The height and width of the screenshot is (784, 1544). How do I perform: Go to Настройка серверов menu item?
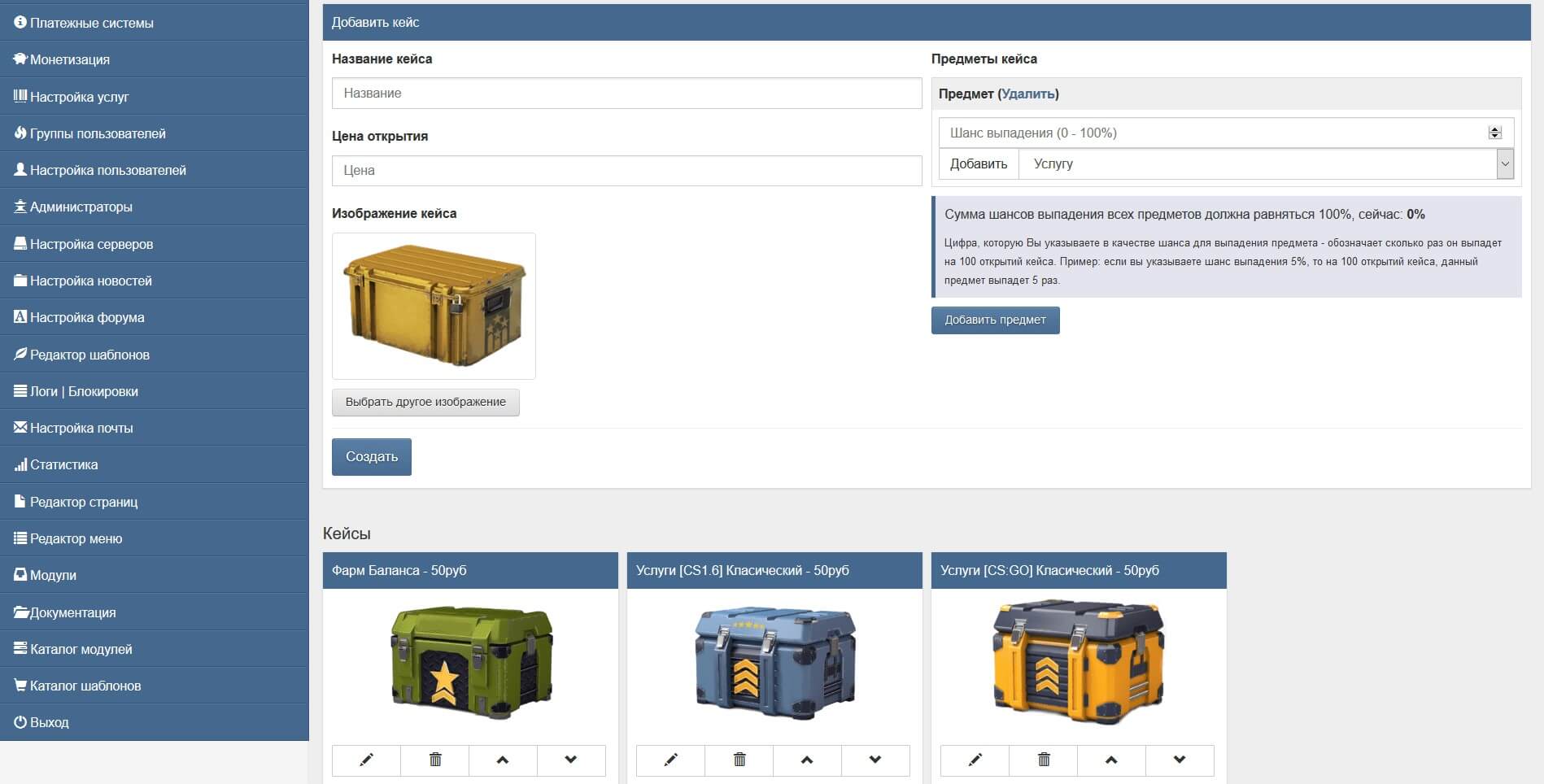click(x=91, y=244)
